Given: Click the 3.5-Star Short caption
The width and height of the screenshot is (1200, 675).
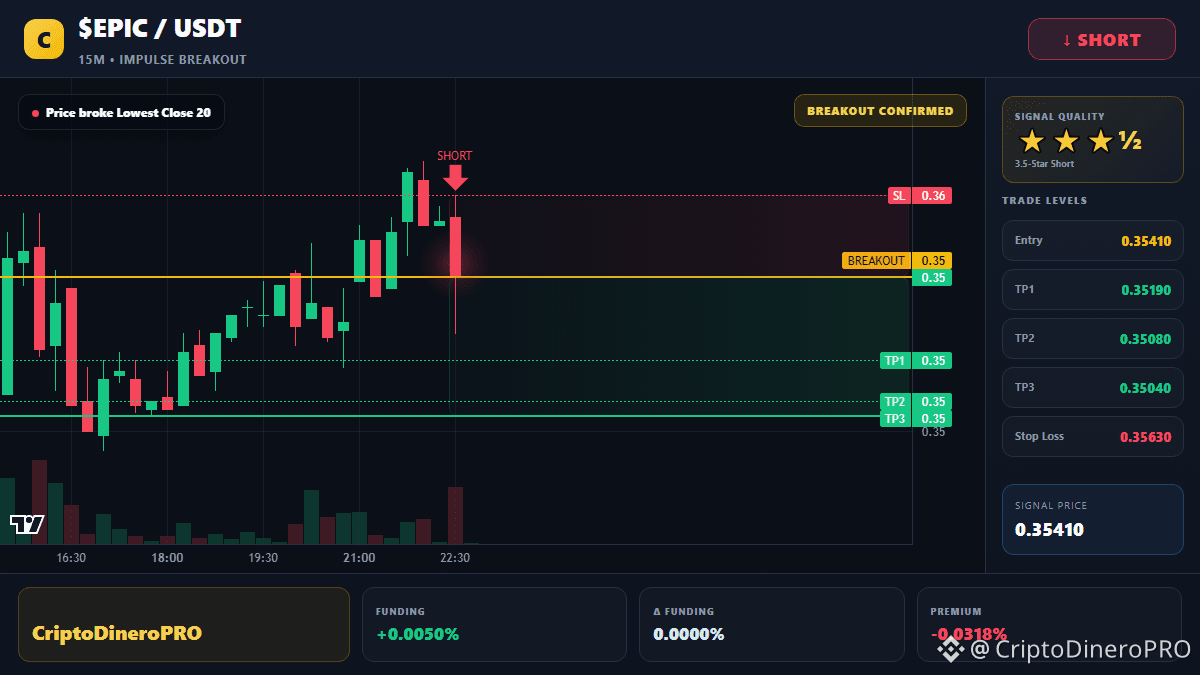Looking at the screenshot, I should tap(1044, 164).
